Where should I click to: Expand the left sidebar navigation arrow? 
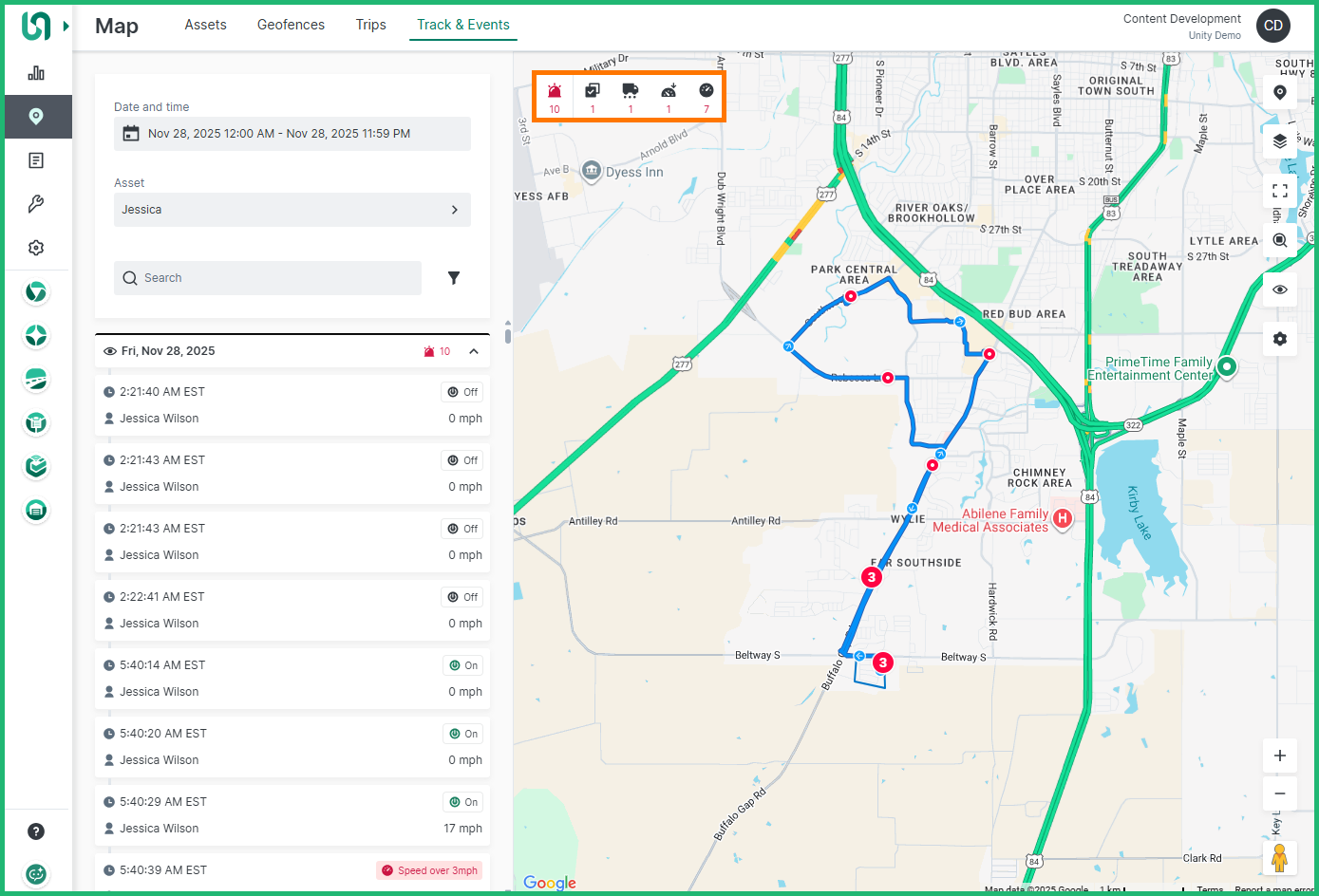click(x=66, y=26)
